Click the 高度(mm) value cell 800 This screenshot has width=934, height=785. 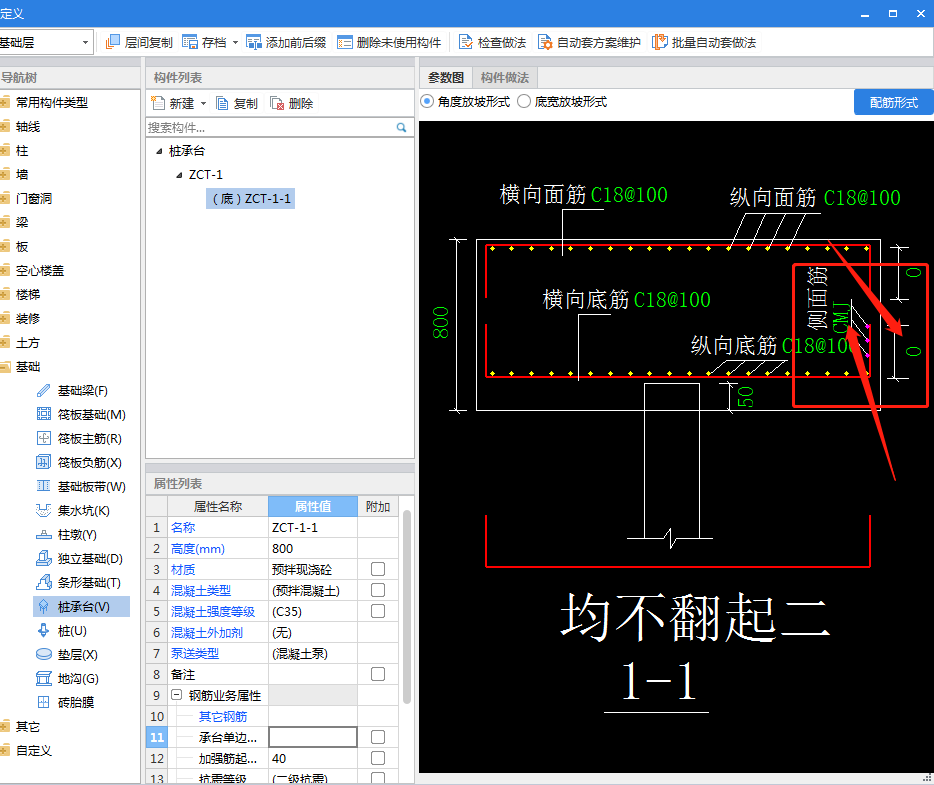click(313, 549)
